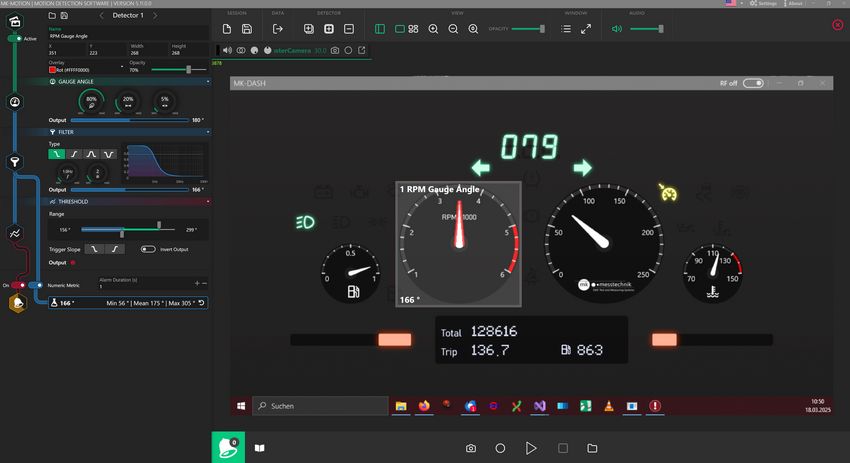Open Settings in the top-right corner
Viewport: 850px width, 463px height.
767,4
